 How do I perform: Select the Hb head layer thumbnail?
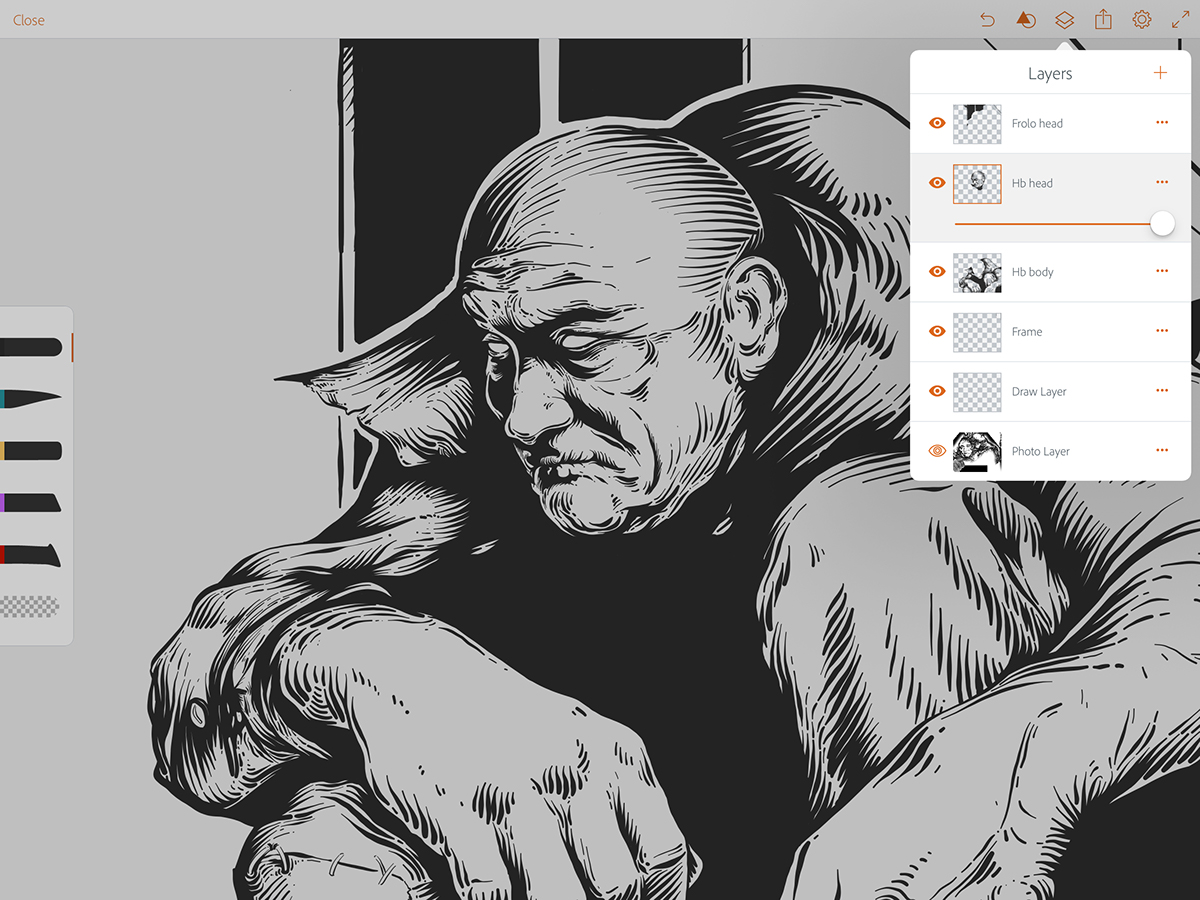pyautogui.click(x=977, y=183)
